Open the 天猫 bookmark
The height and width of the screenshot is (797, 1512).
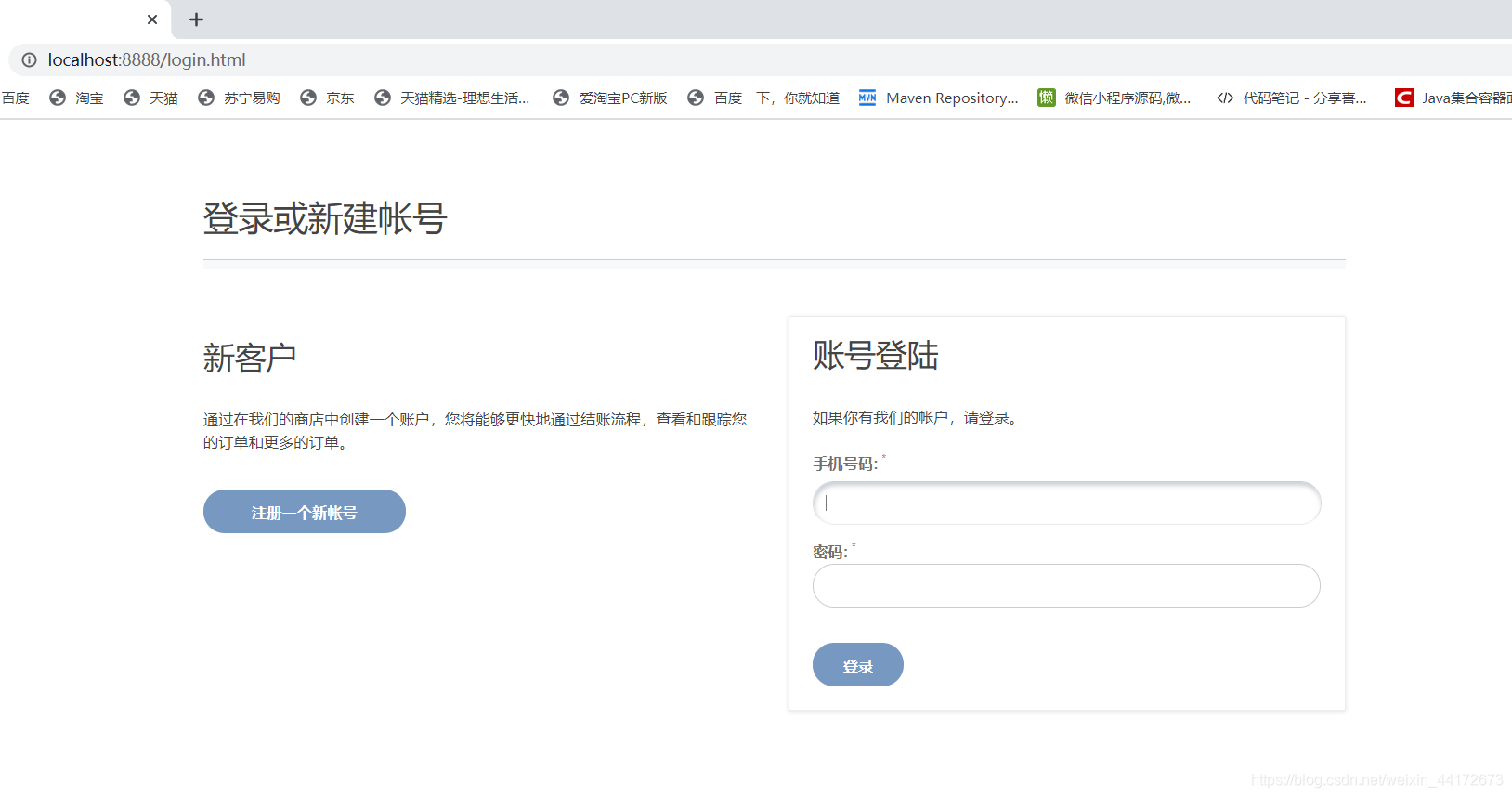[x=151, y=98]
